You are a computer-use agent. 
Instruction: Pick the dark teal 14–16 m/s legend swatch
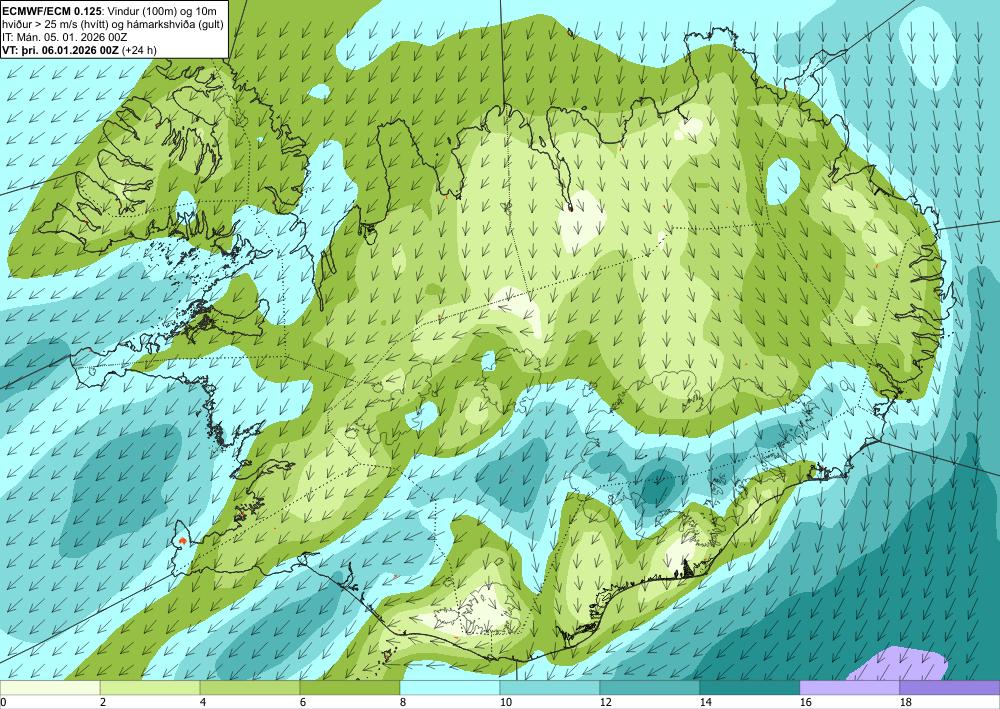coord(750,688)
